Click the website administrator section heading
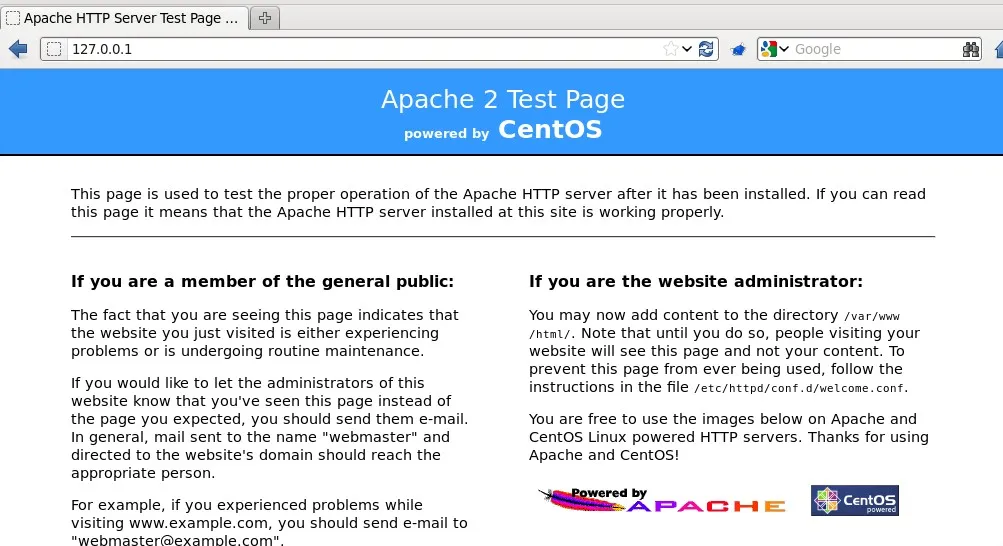The image size is (1003, 546). pos(696,281)
